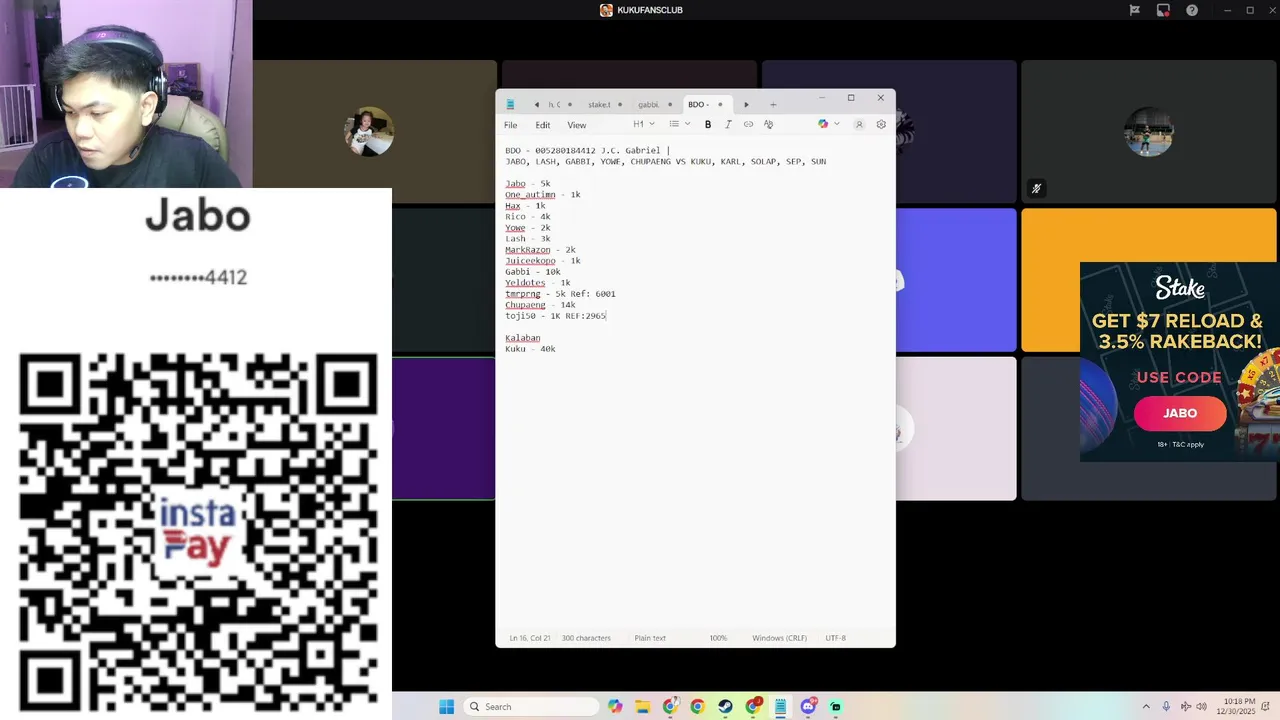Click Windows (CRLF) line ending indicator
The image size is (1280, 720).
779,638
